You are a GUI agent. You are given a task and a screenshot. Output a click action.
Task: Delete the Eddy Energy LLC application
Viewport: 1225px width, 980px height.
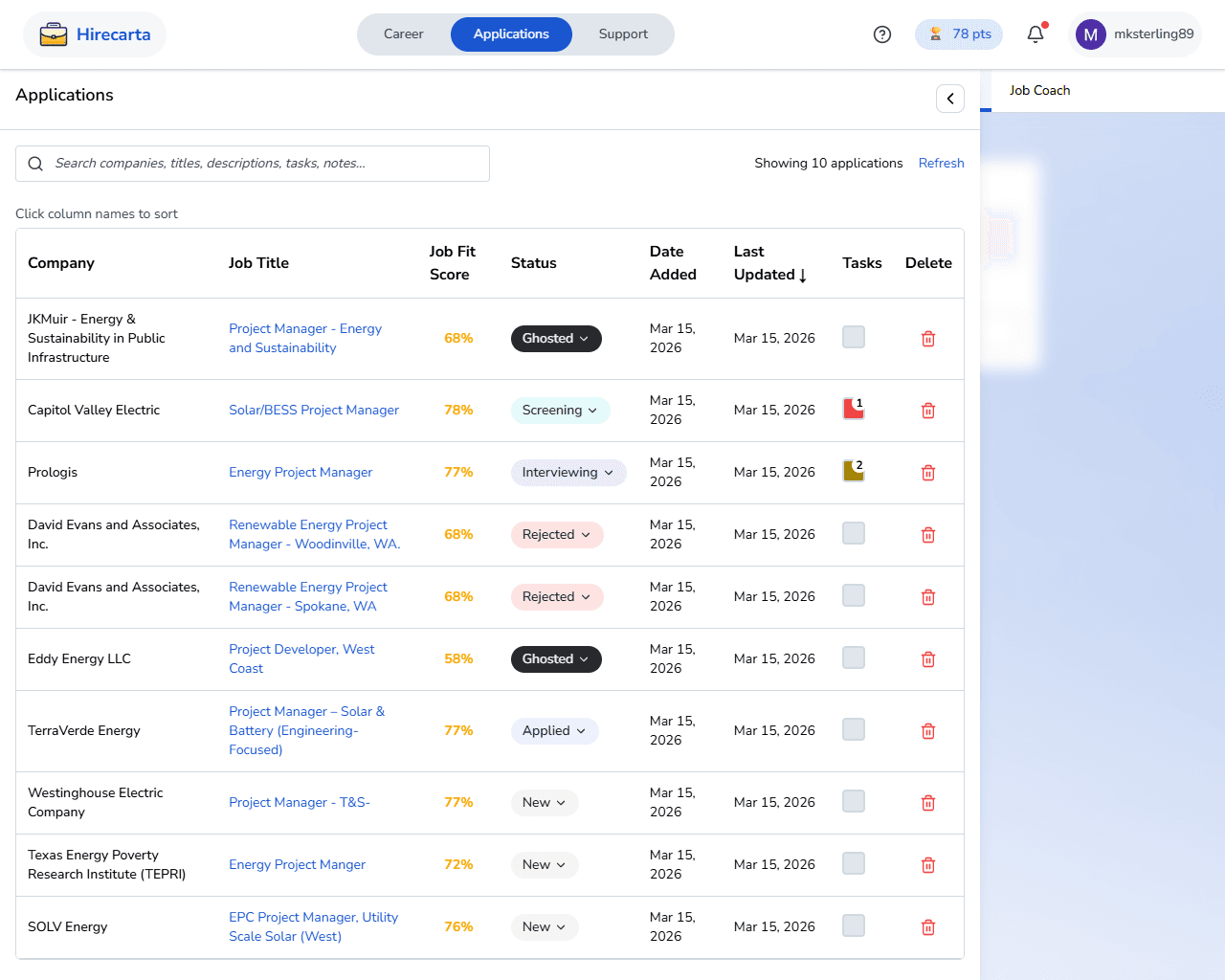point(927,659)
